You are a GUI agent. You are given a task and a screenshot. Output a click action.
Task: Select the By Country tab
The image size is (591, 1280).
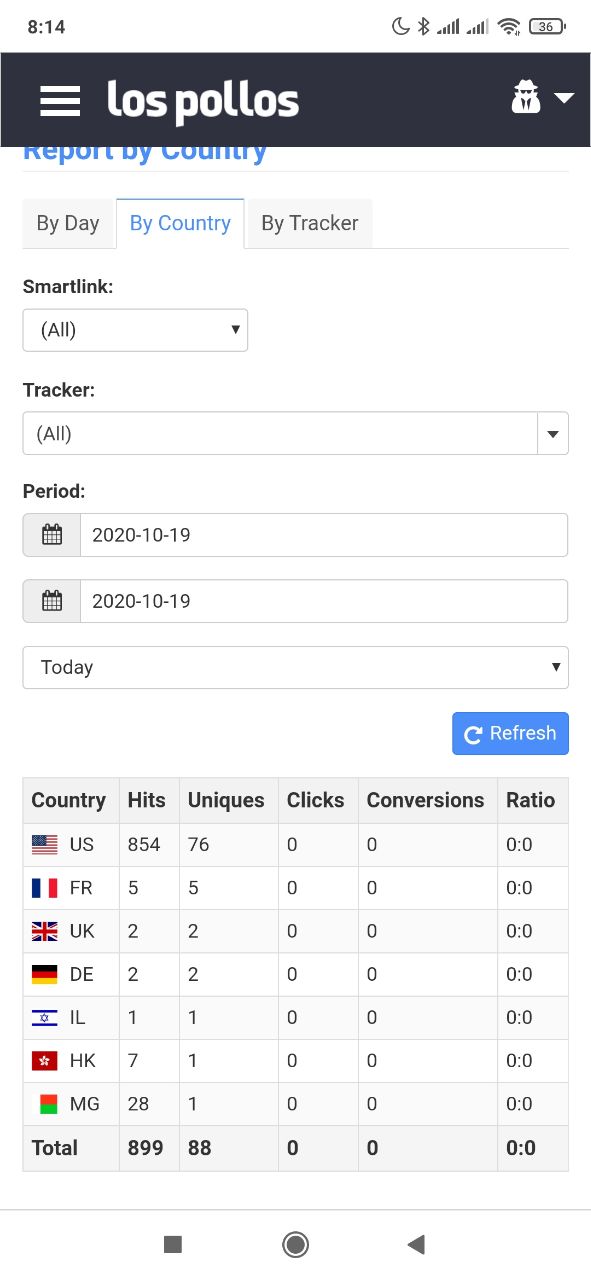coord(180,223)
